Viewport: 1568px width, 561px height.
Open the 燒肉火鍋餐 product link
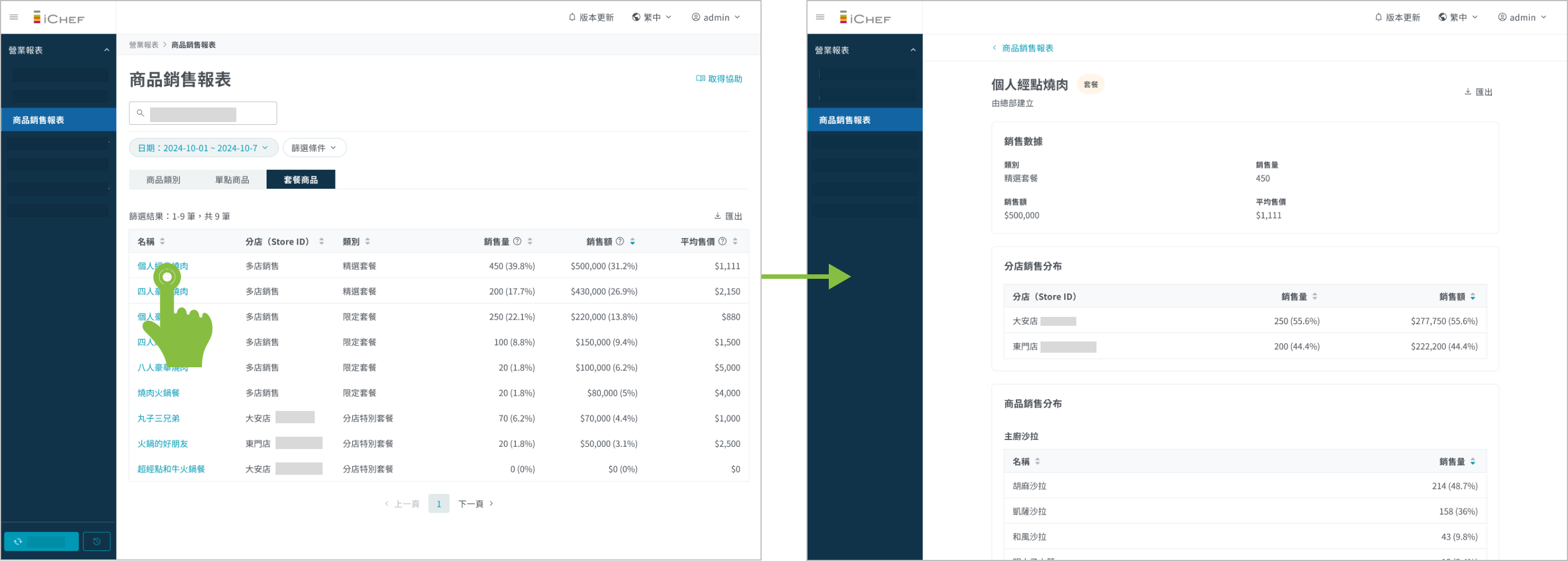click(158, 393)
